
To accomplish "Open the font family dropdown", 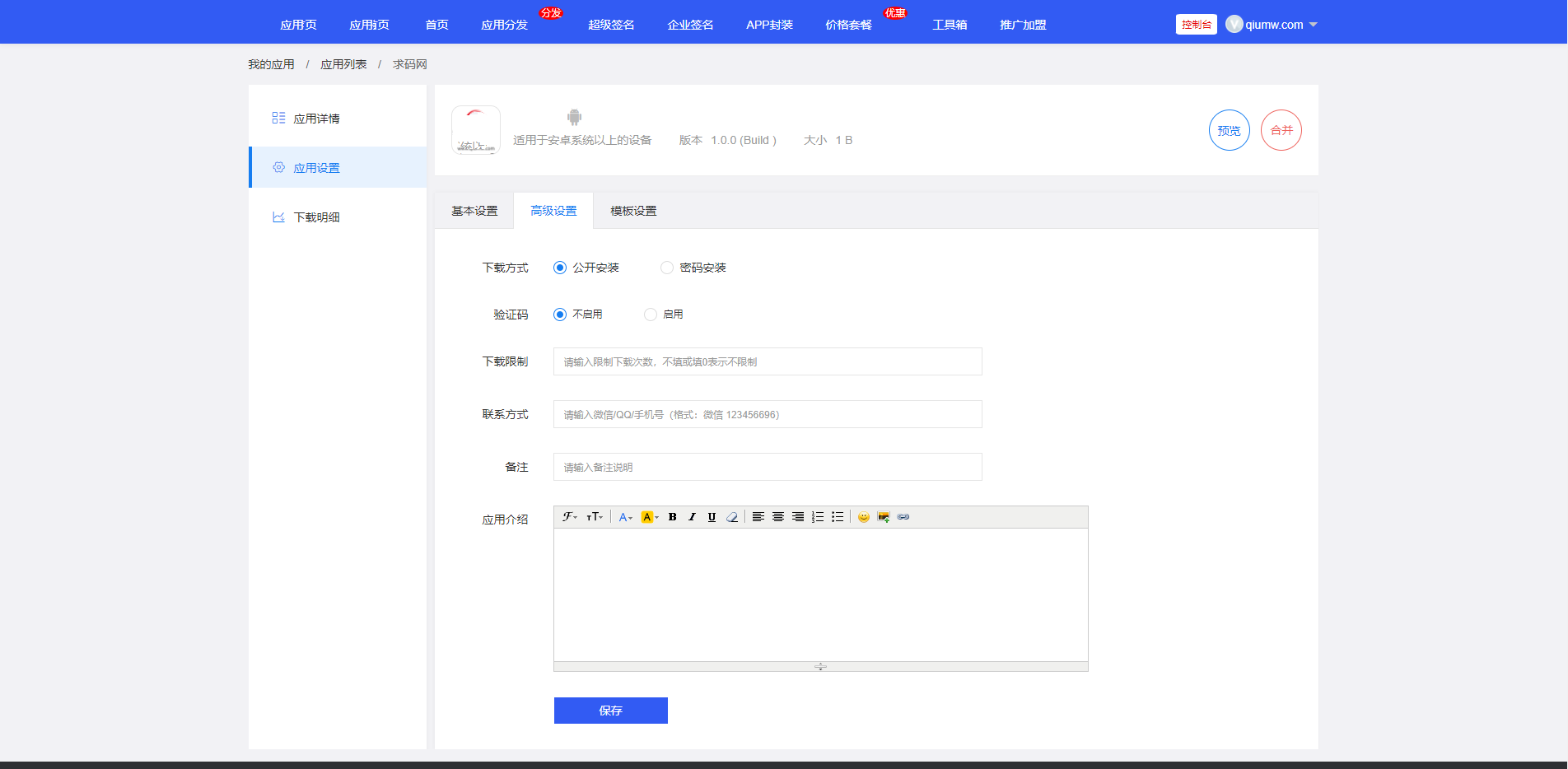I will [569, 517].
